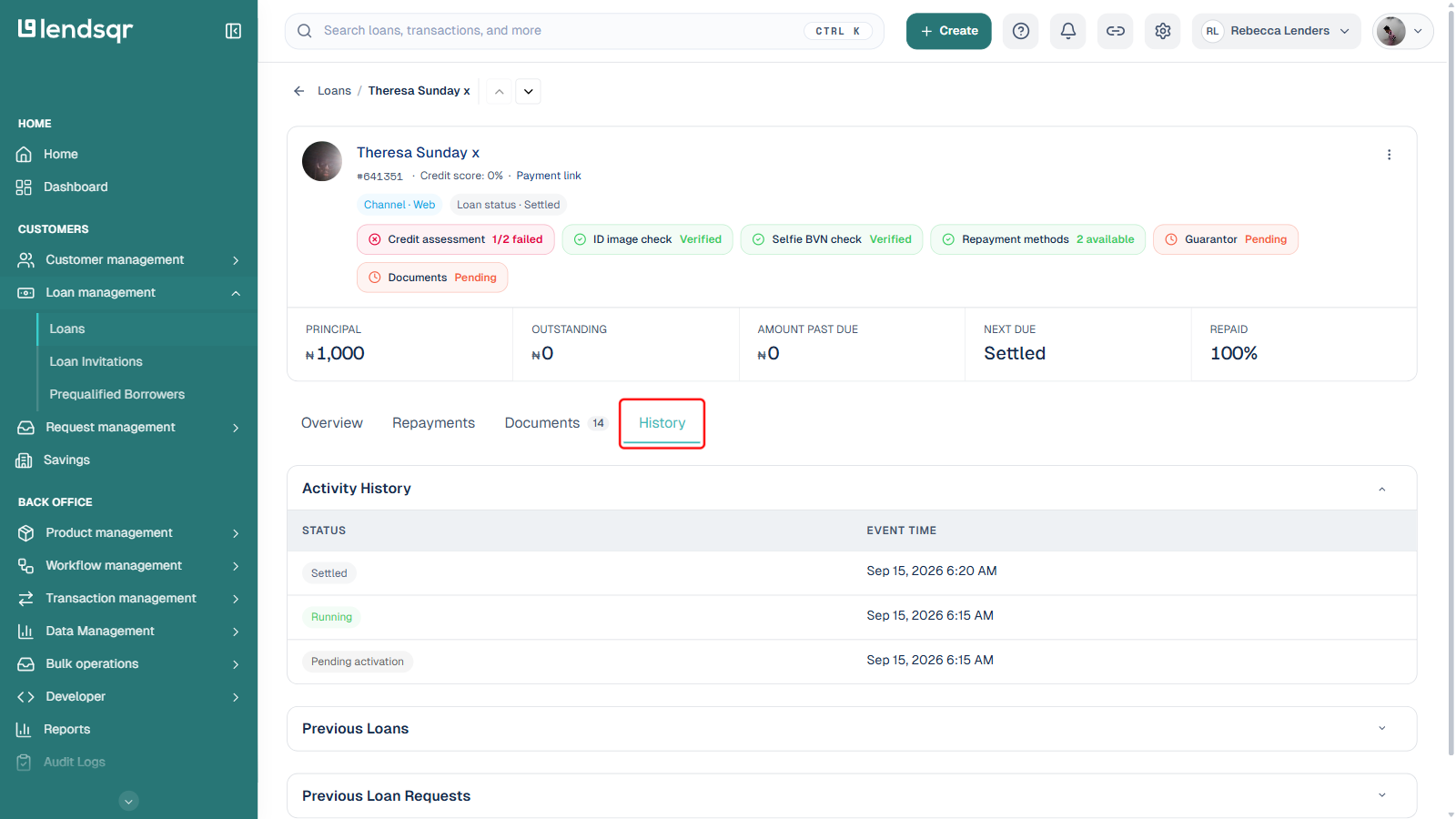Click the link chain icon in header
The image size is (1456, 819).
click(1116, 31)
